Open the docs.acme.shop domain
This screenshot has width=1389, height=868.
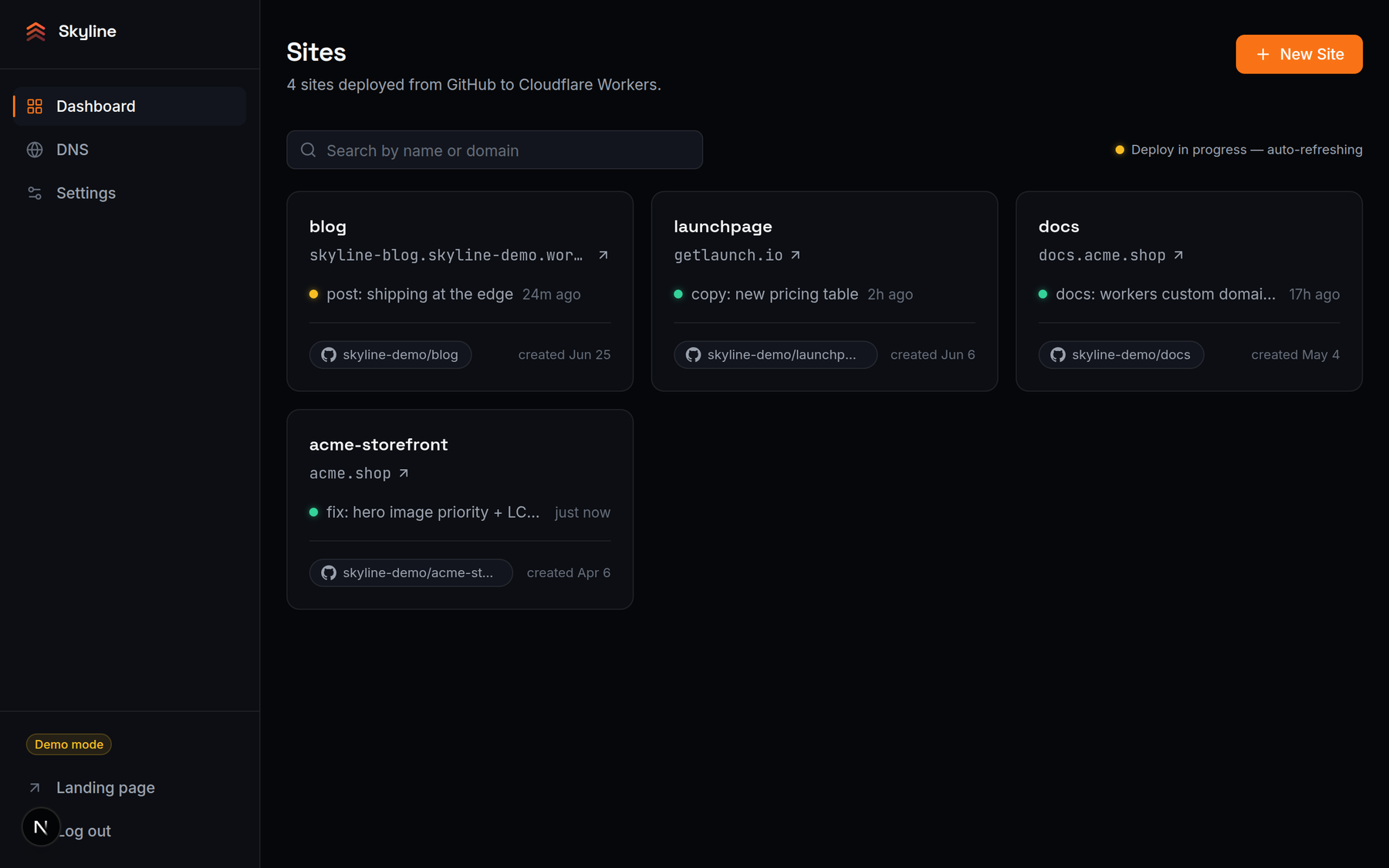[x=1102, y=255]
